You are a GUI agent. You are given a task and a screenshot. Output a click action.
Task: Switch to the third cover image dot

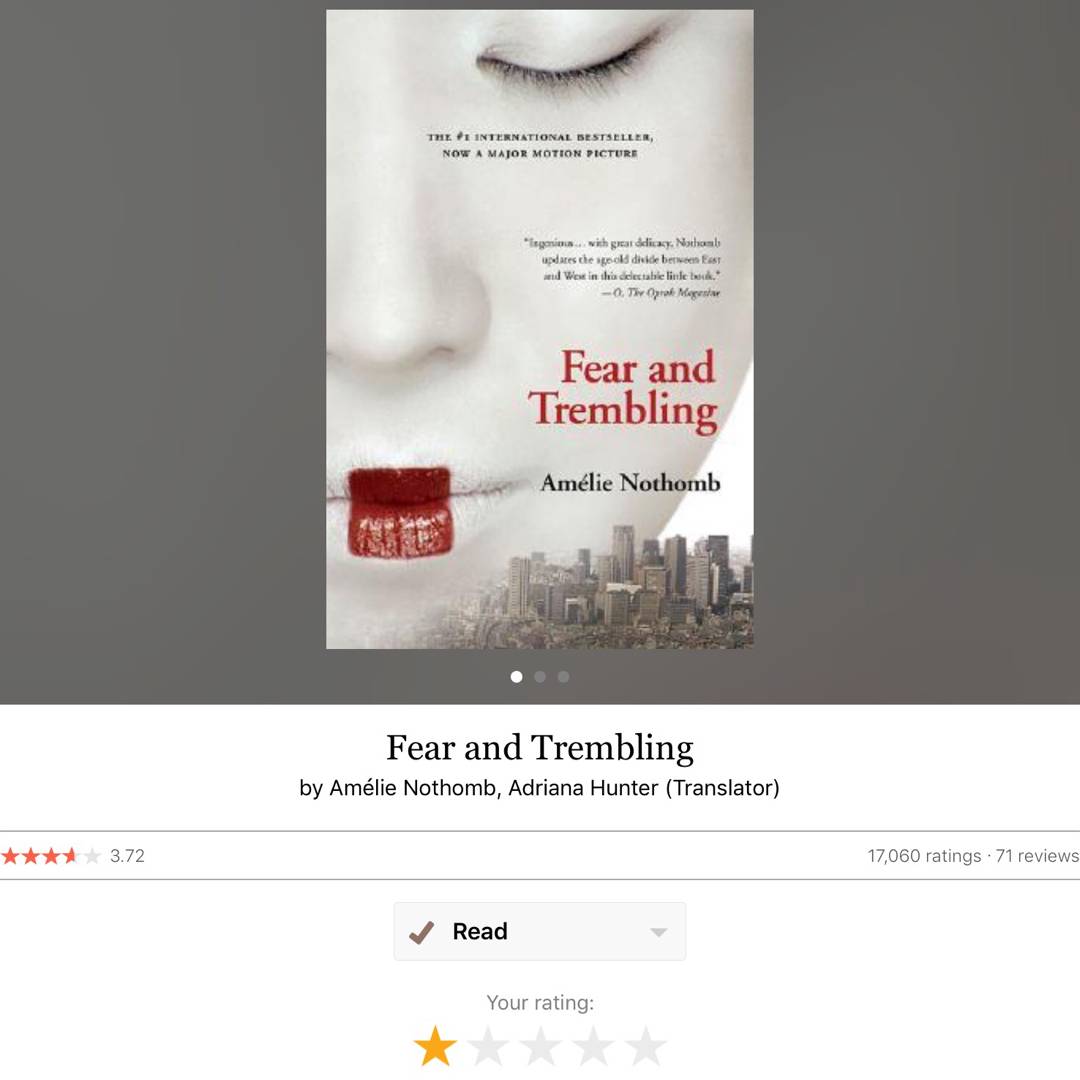pyautogui.click(x=563, y=677)
